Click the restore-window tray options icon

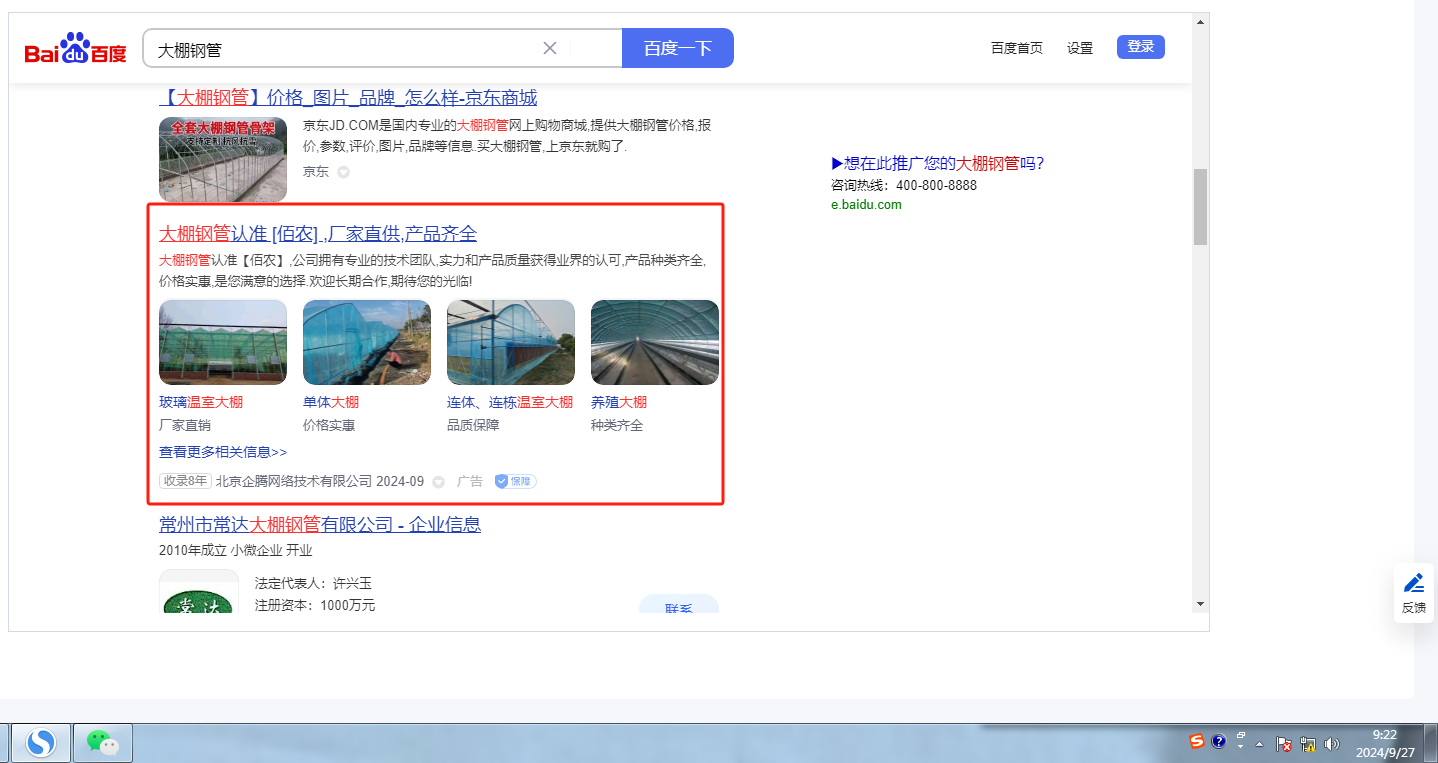(x=1241, y=735)
